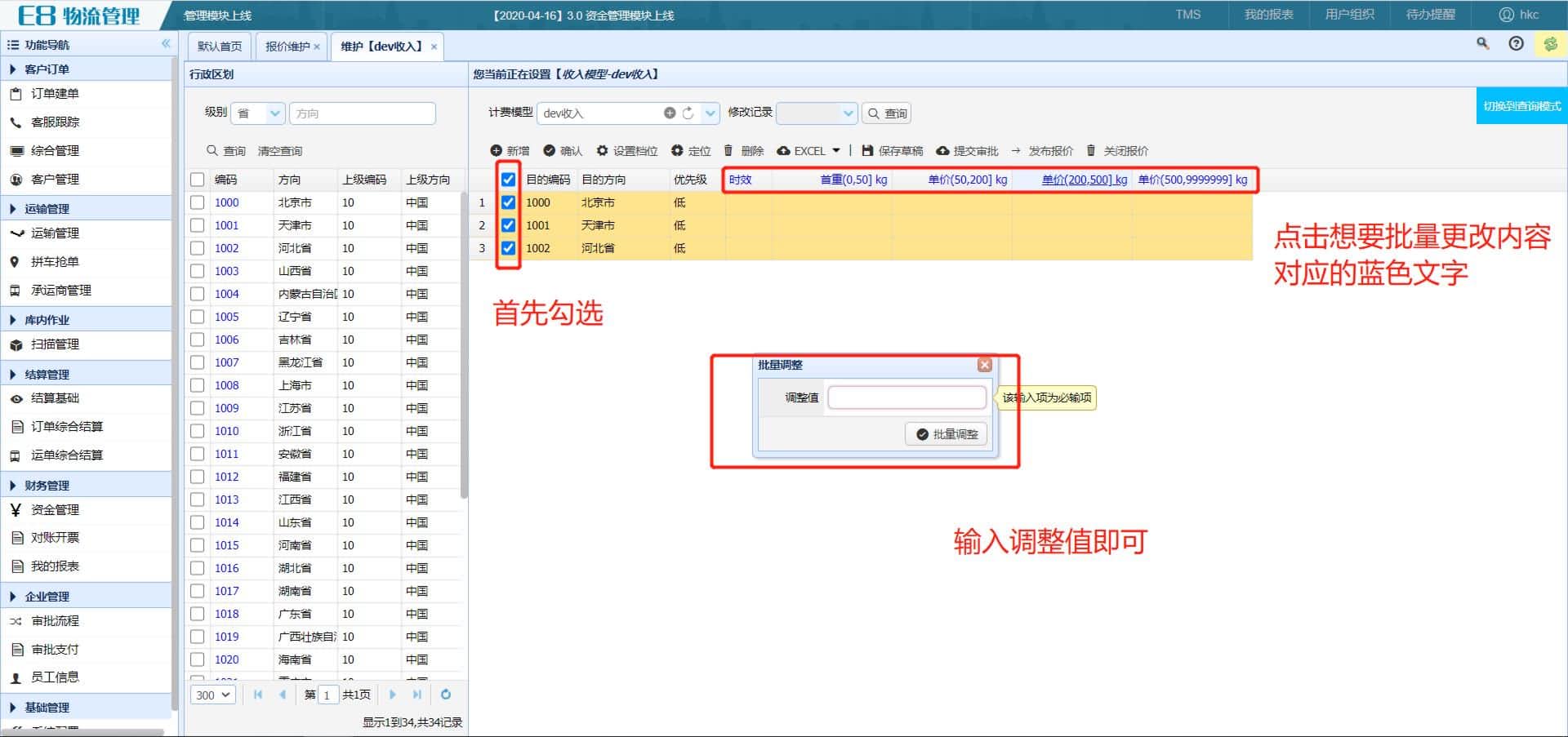1568x737 pixels.
Task: Click the 方向 search input field
Action: [362, 113]
